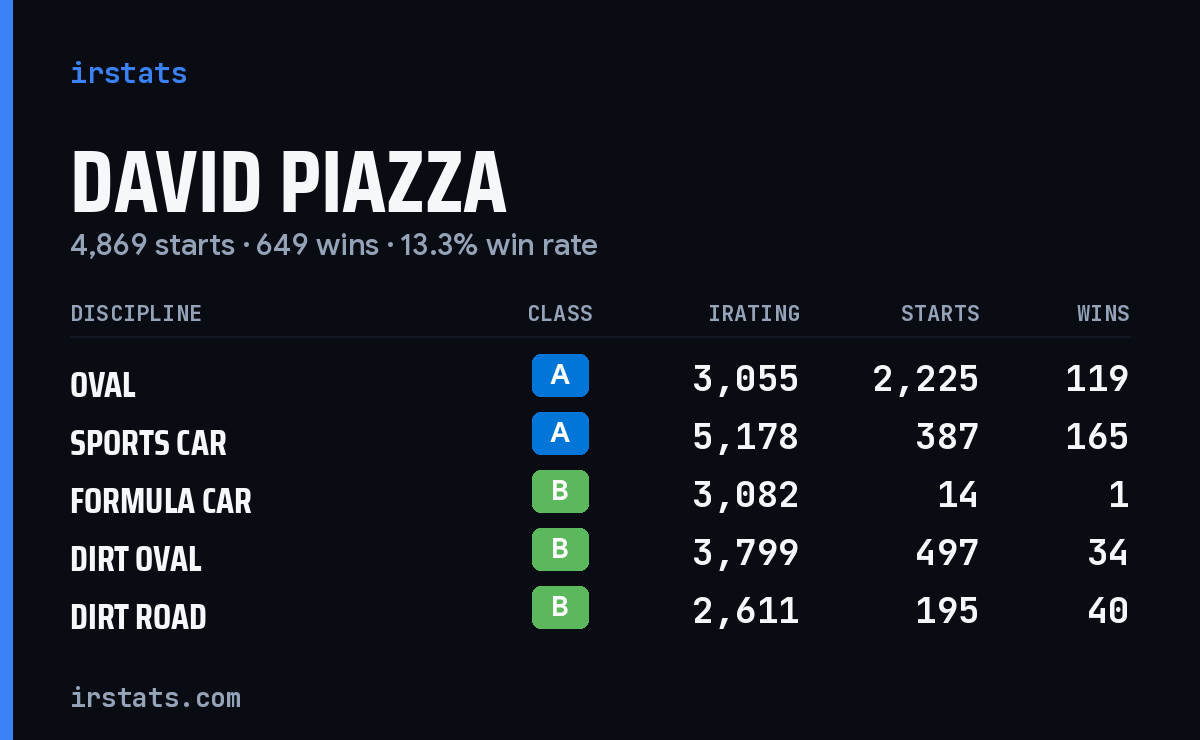Click the DAVID PIAZZA driver name heading

(289, 183)
